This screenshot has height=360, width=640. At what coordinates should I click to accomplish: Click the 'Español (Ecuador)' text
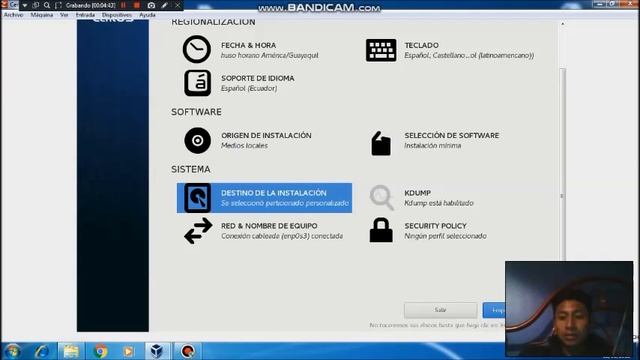coord(249,89)
